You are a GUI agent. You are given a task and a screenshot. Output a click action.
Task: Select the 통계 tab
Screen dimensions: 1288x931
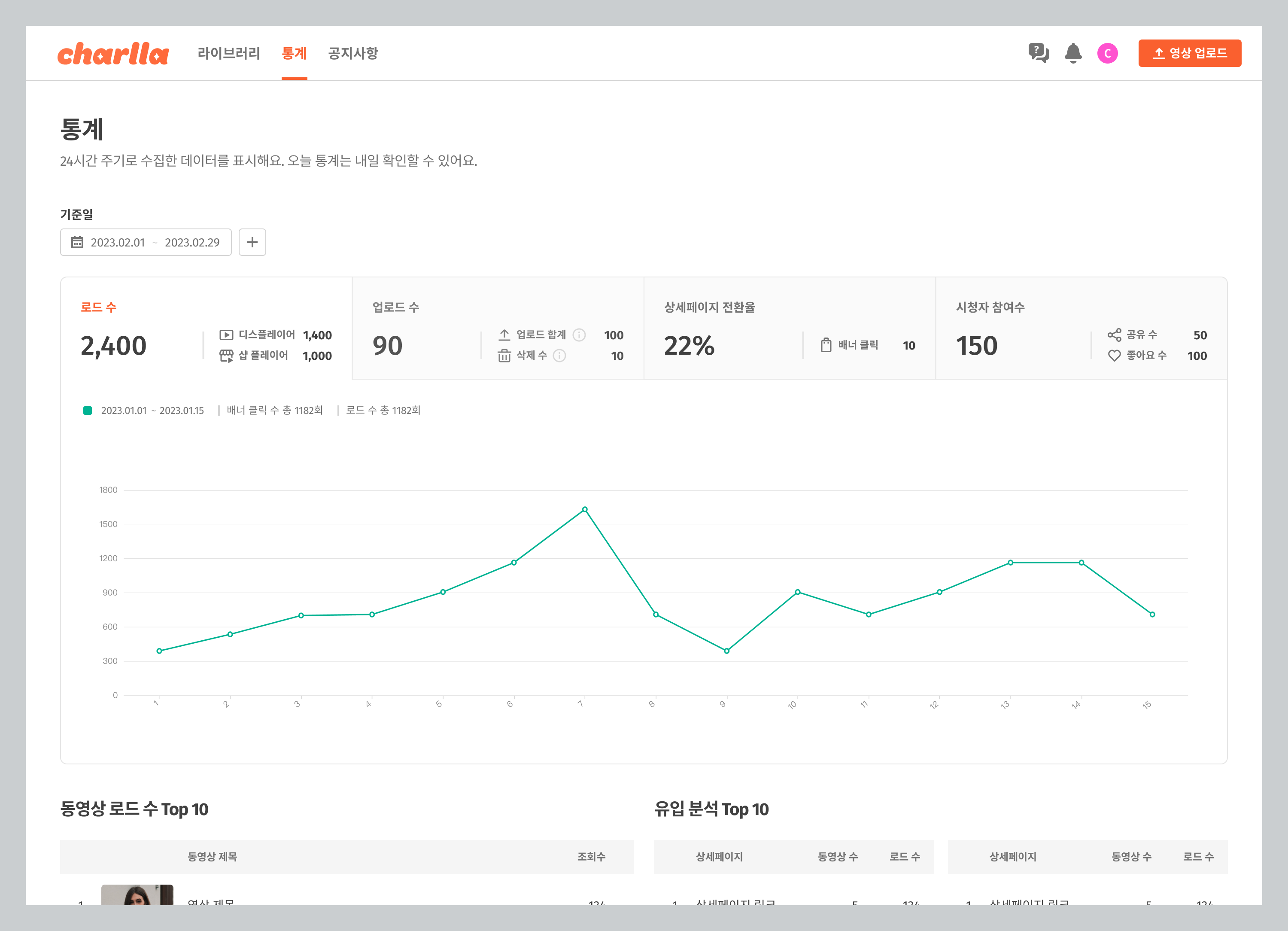pos(294,53)
